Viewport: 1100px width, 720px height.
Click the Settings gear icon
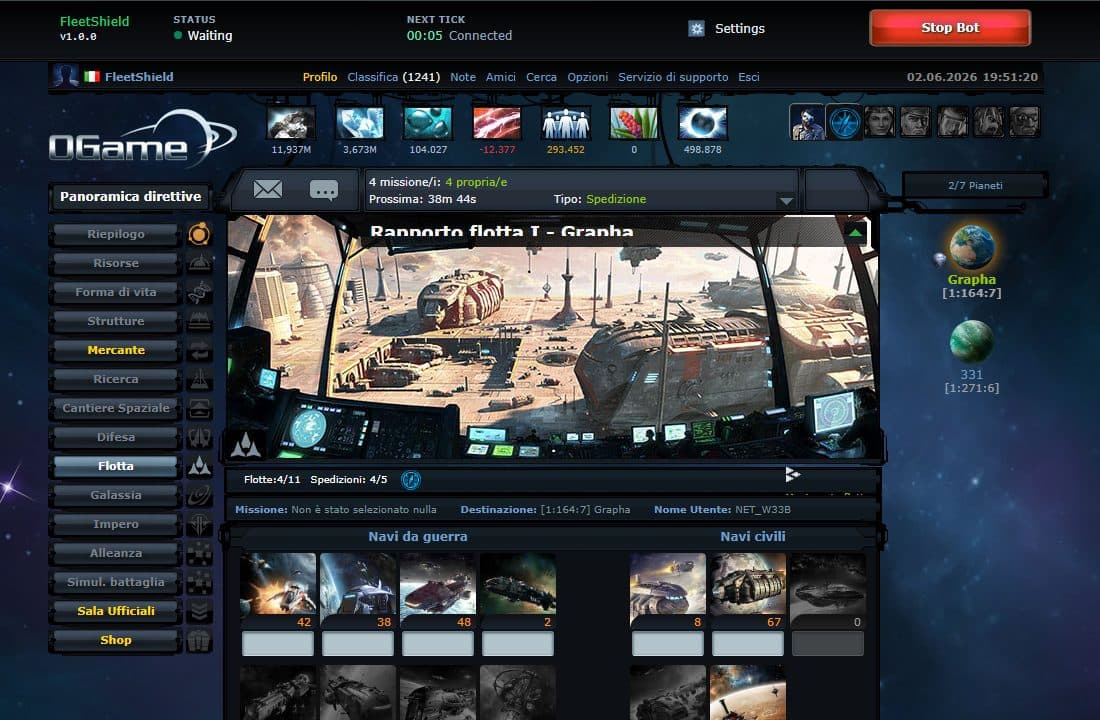point(696,29)
